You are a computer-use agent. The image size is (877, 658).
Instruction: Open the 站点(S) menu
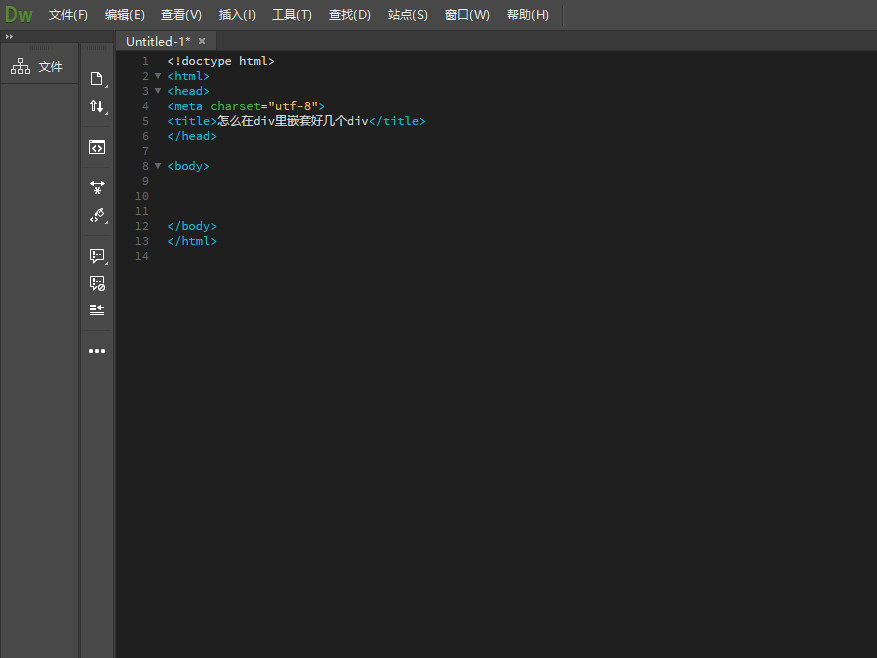coord(408,15)
